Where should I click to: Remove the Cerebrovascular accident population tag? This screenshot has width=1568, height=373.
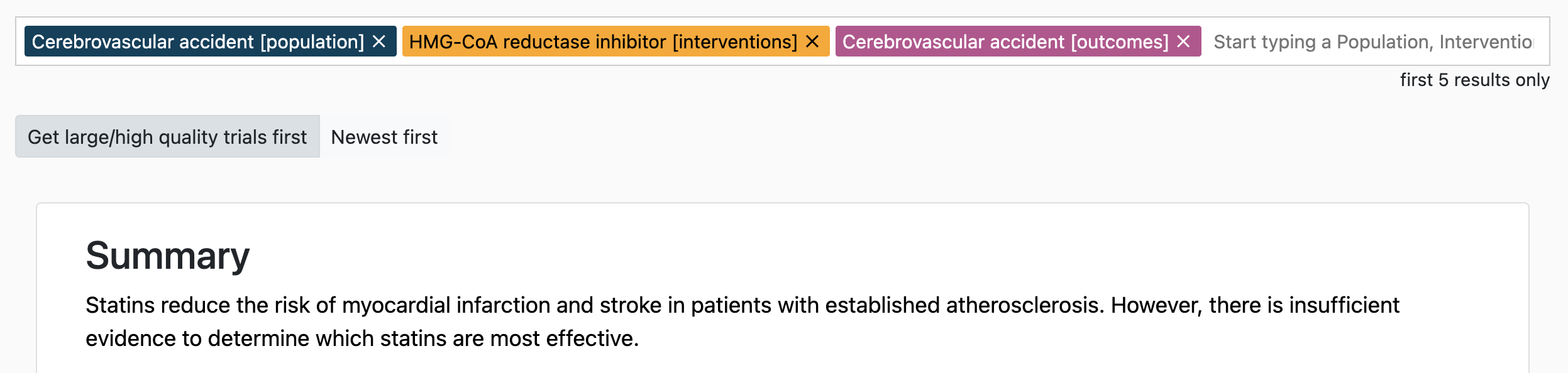(x=379, y=41)
